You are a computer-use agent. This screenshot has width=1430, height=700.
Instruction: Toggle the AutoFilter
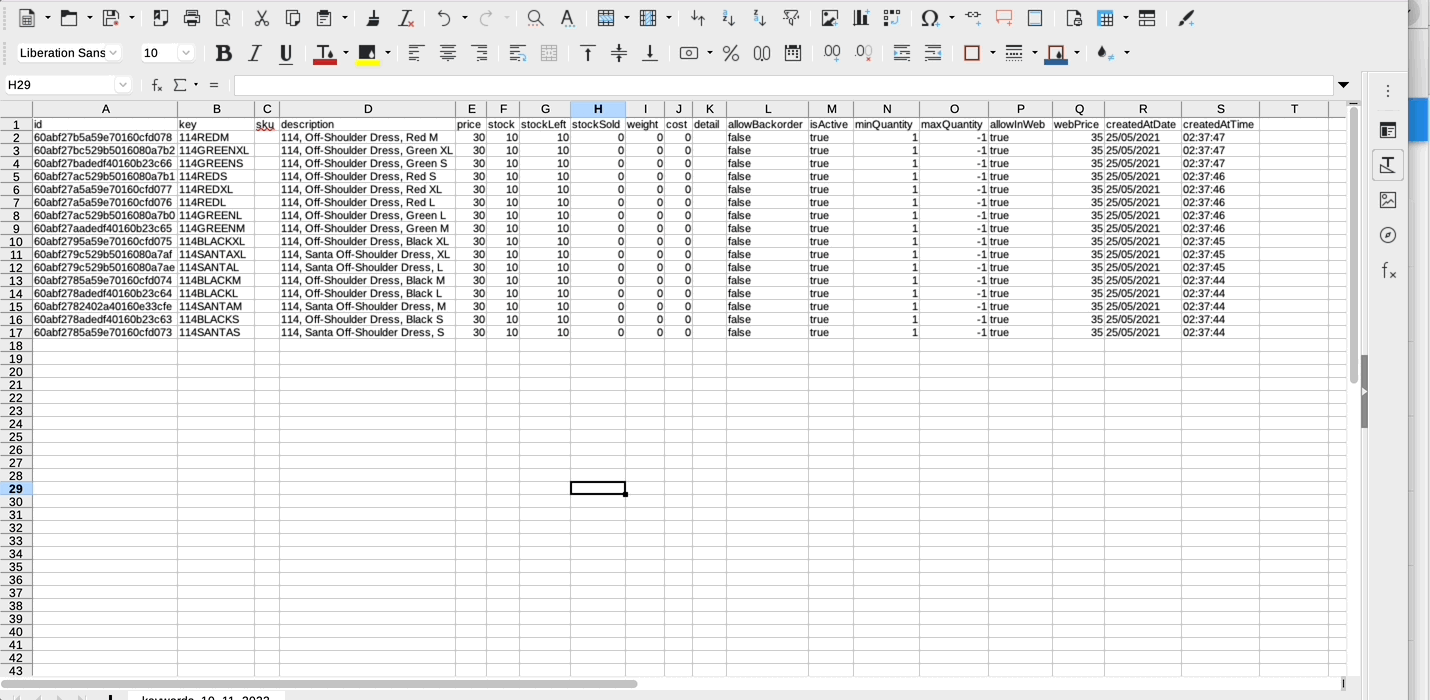click(792, 18)
